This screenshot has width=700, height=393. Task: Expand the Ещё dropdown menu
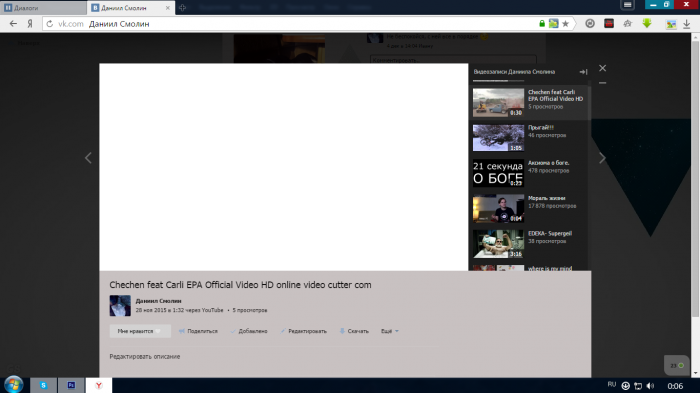pos(390,331)
